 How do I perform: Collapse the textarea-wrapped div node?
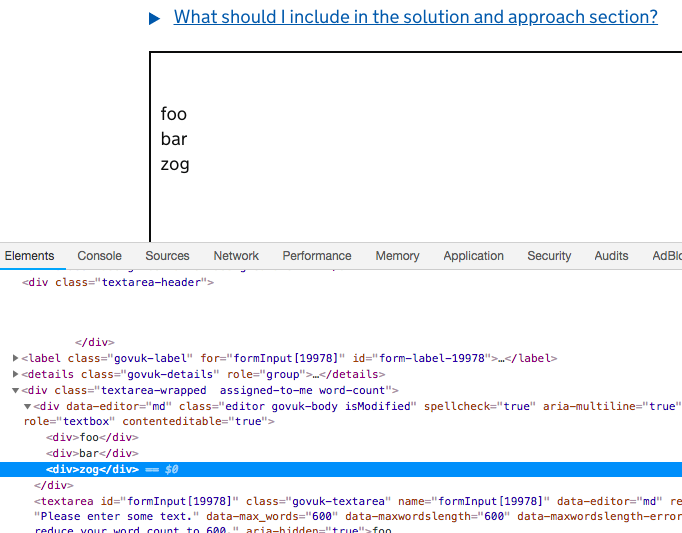tap(15, 390)
